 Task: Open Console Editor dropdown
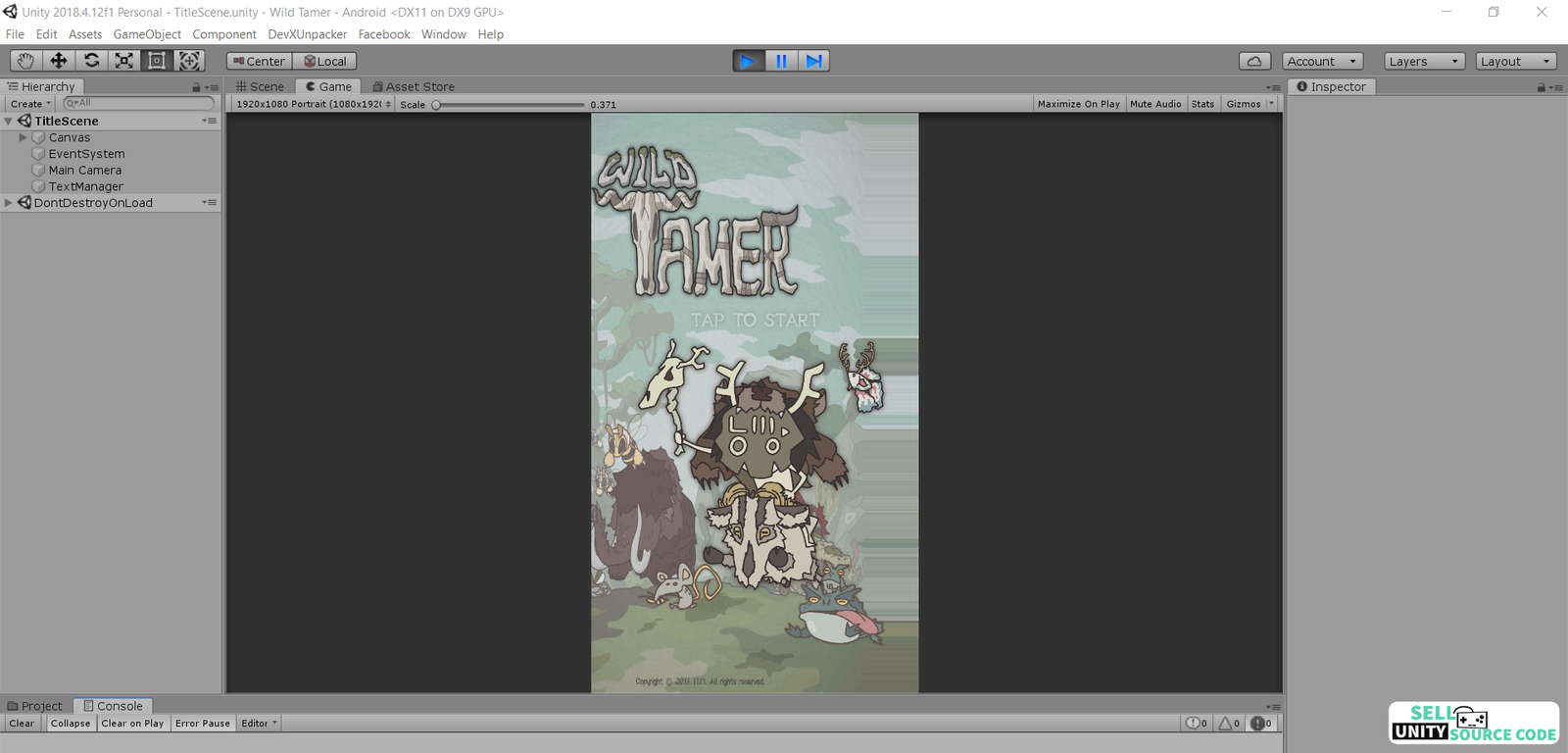coord(260,724)
